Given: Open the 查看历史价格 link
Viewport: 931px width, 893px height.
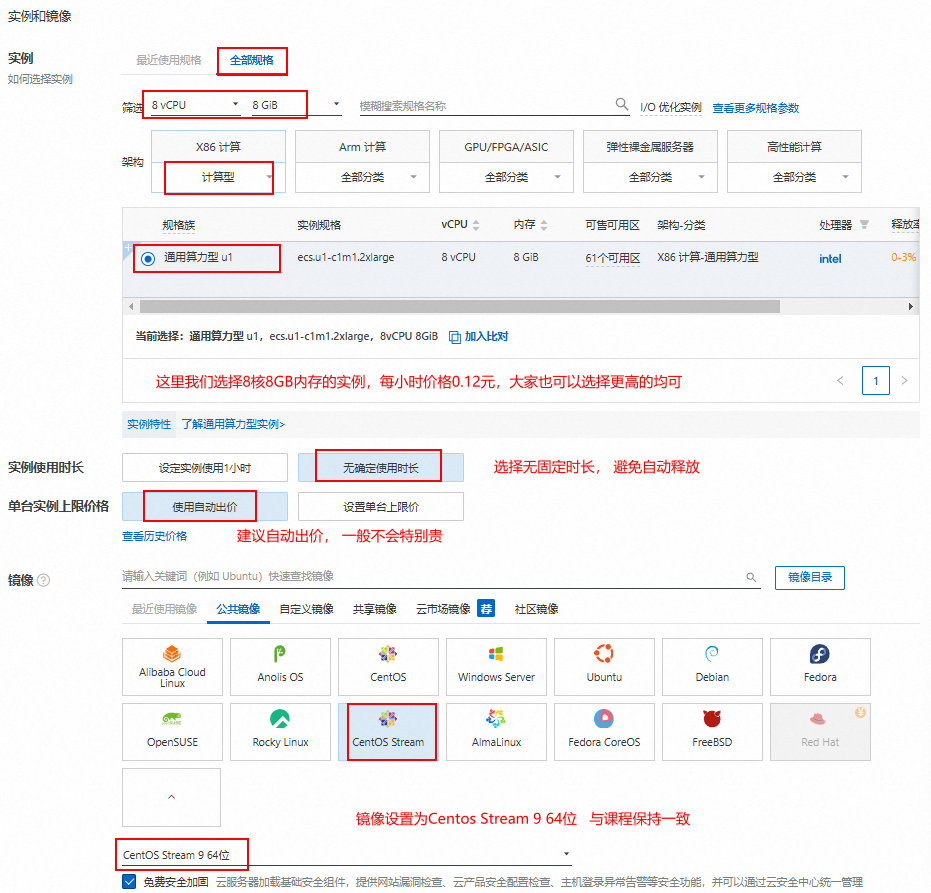Looking at the screenshot, I should point(154,536).
